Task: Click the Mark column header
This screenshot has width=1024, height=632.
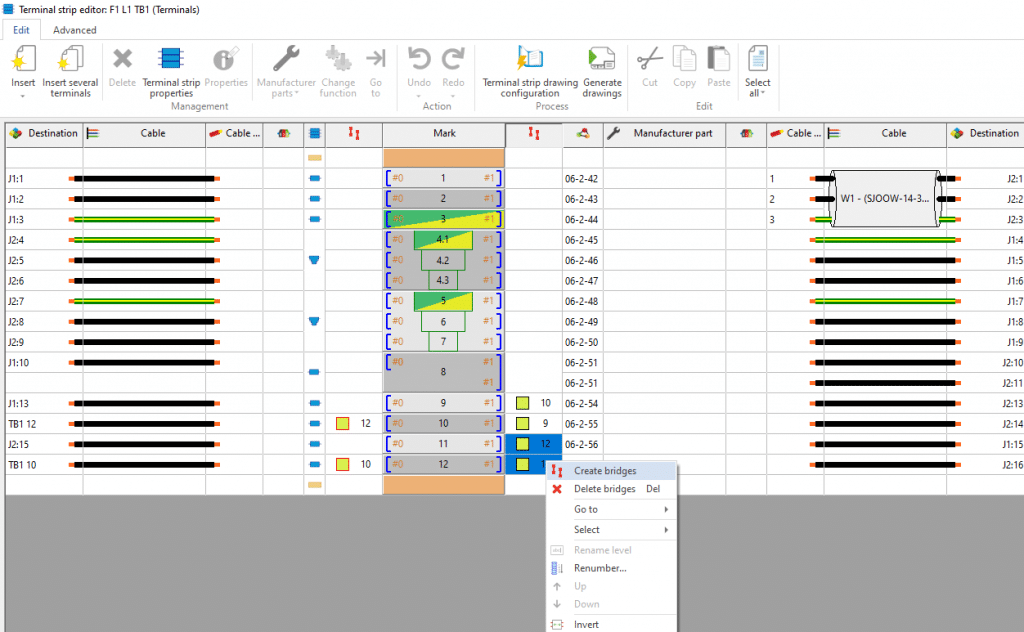Action: tap(443, 133)
